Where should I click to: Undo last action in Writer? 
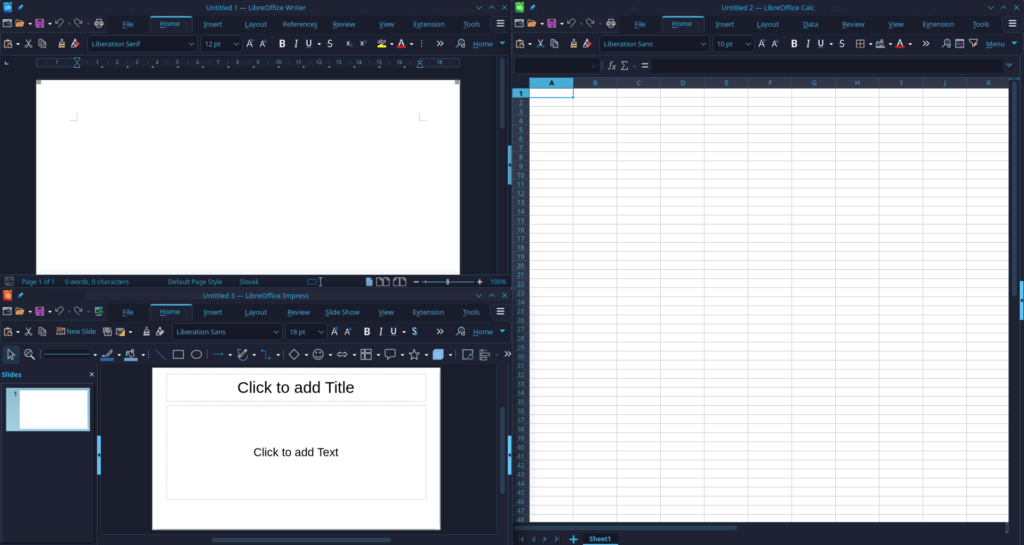[59, 23]
